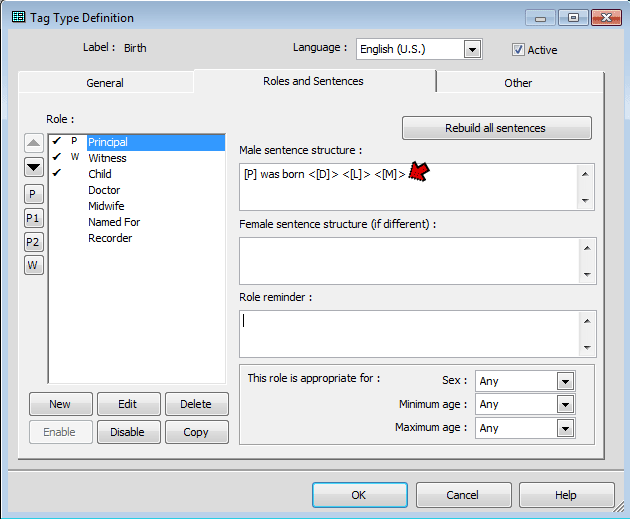Toggle the Active checkbox

pyautogui.click(x=518, y=49)
